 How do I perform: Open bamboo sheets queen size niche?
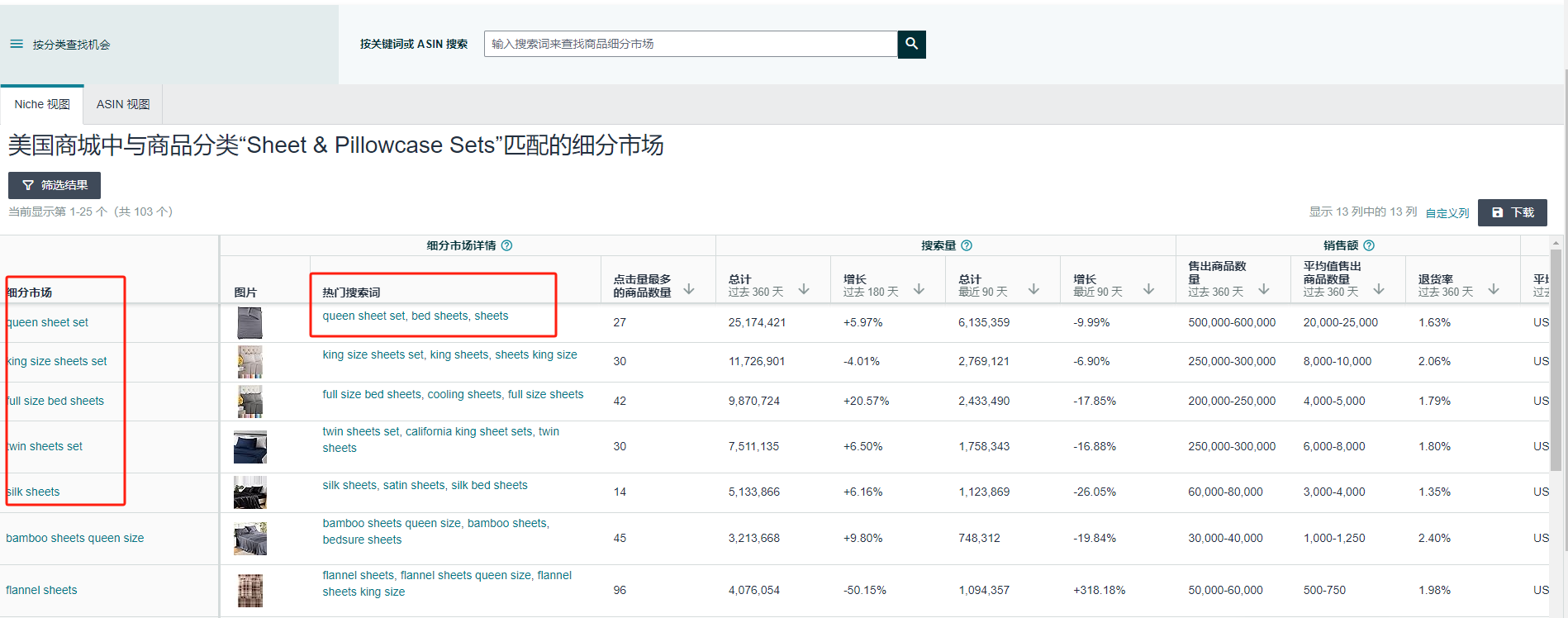tap(75, 538)
